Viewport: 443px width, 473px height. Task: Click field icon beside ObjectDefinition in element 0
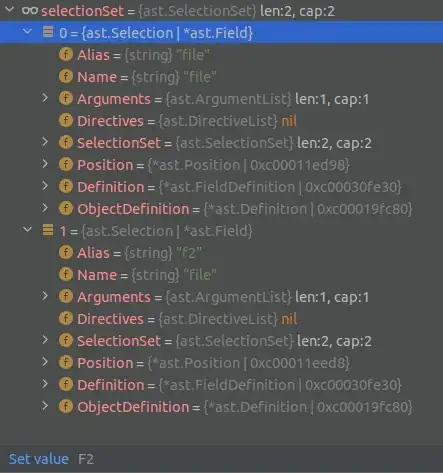tap(66, 208)
